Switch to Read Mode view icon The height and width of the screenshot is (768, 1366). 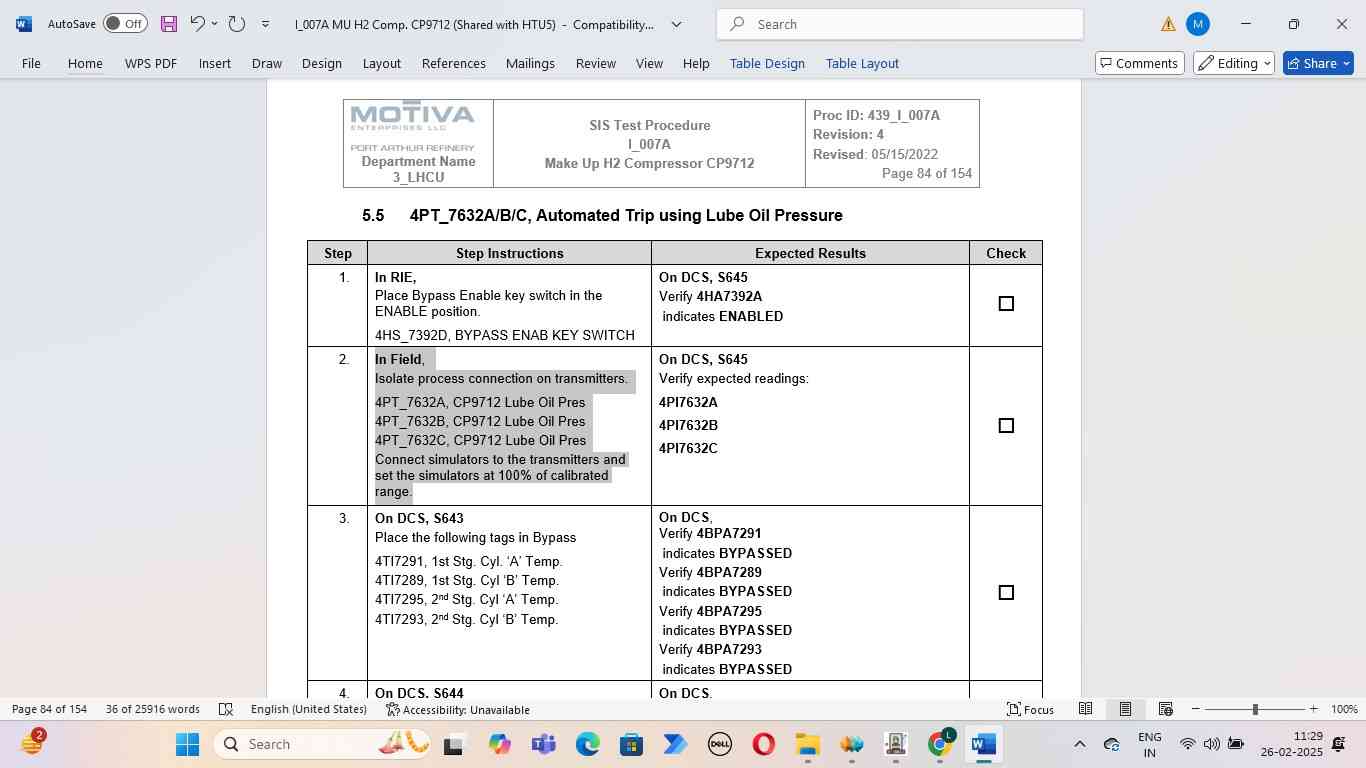1085,709
